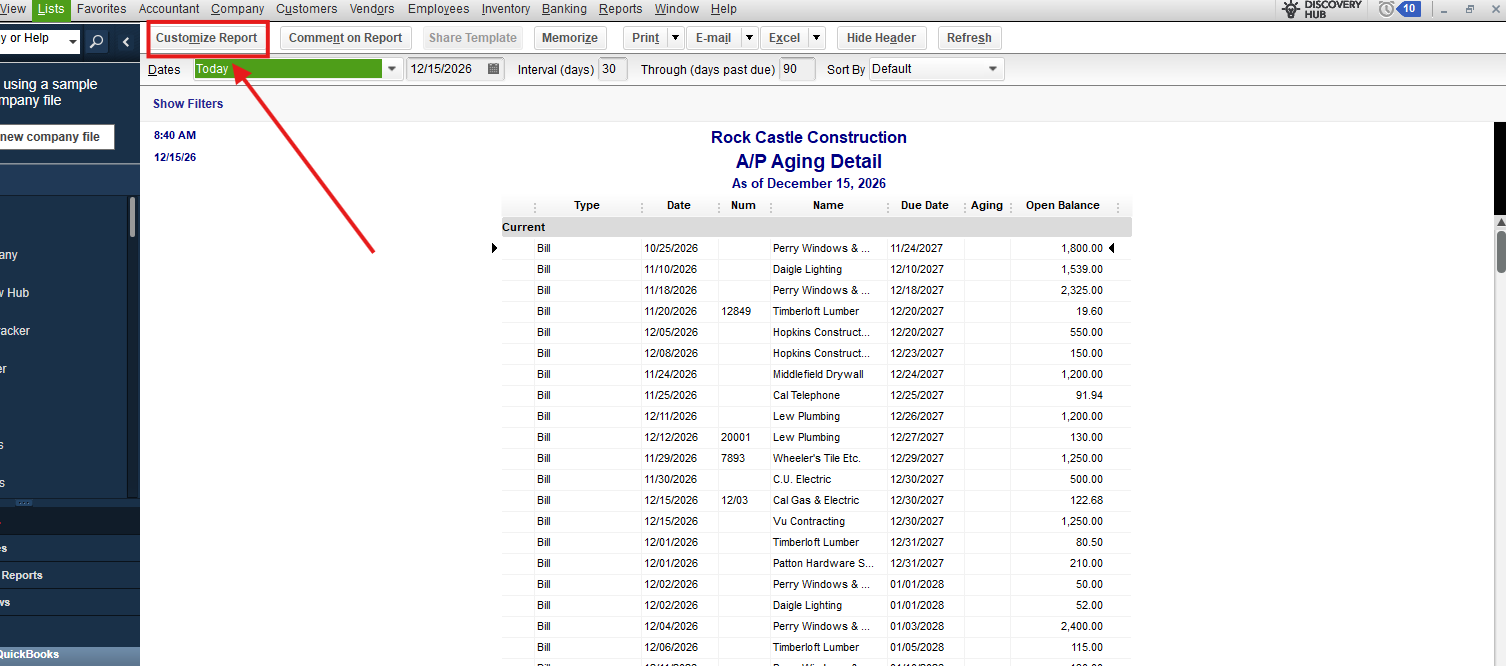Collapse the left icon bar with the chevron
Screen dimensions: 1506x666
126,41
